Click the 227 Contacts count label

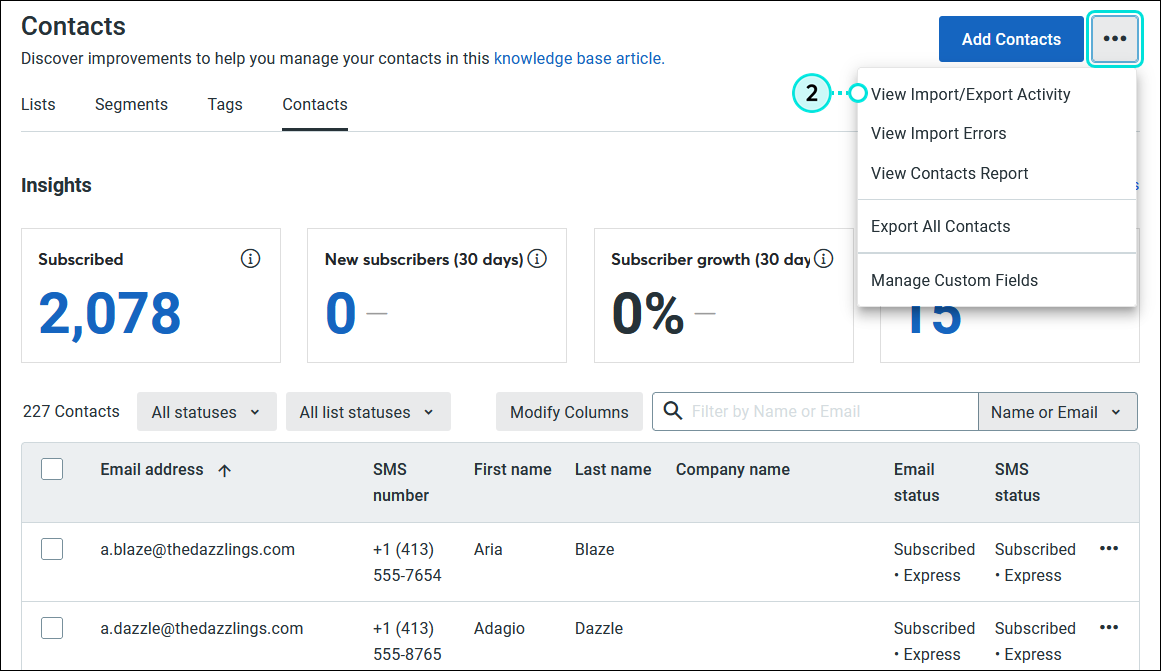pos(71,411)
